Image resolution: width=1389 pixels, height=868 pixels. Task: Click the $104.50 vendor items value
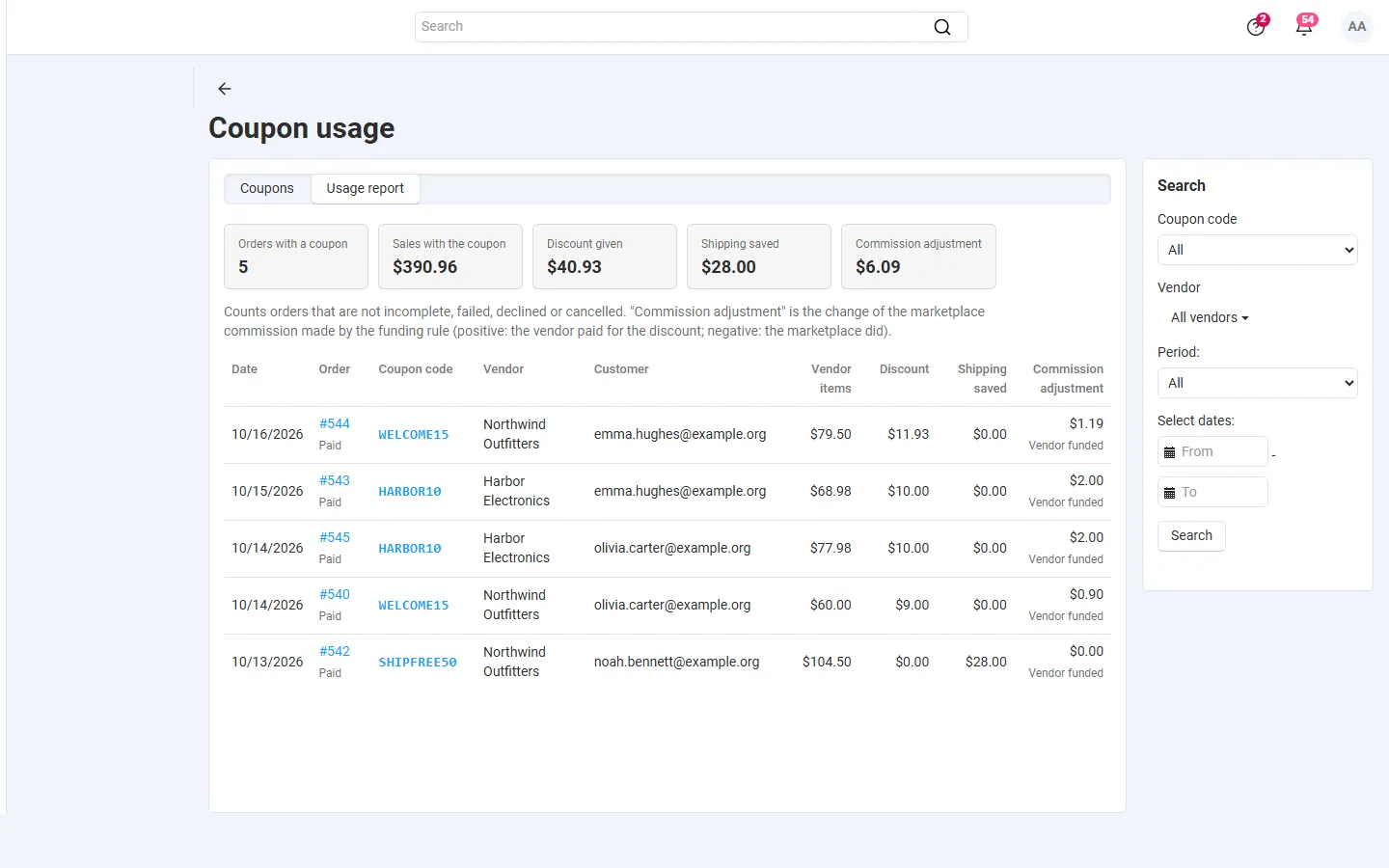[827, 662]
